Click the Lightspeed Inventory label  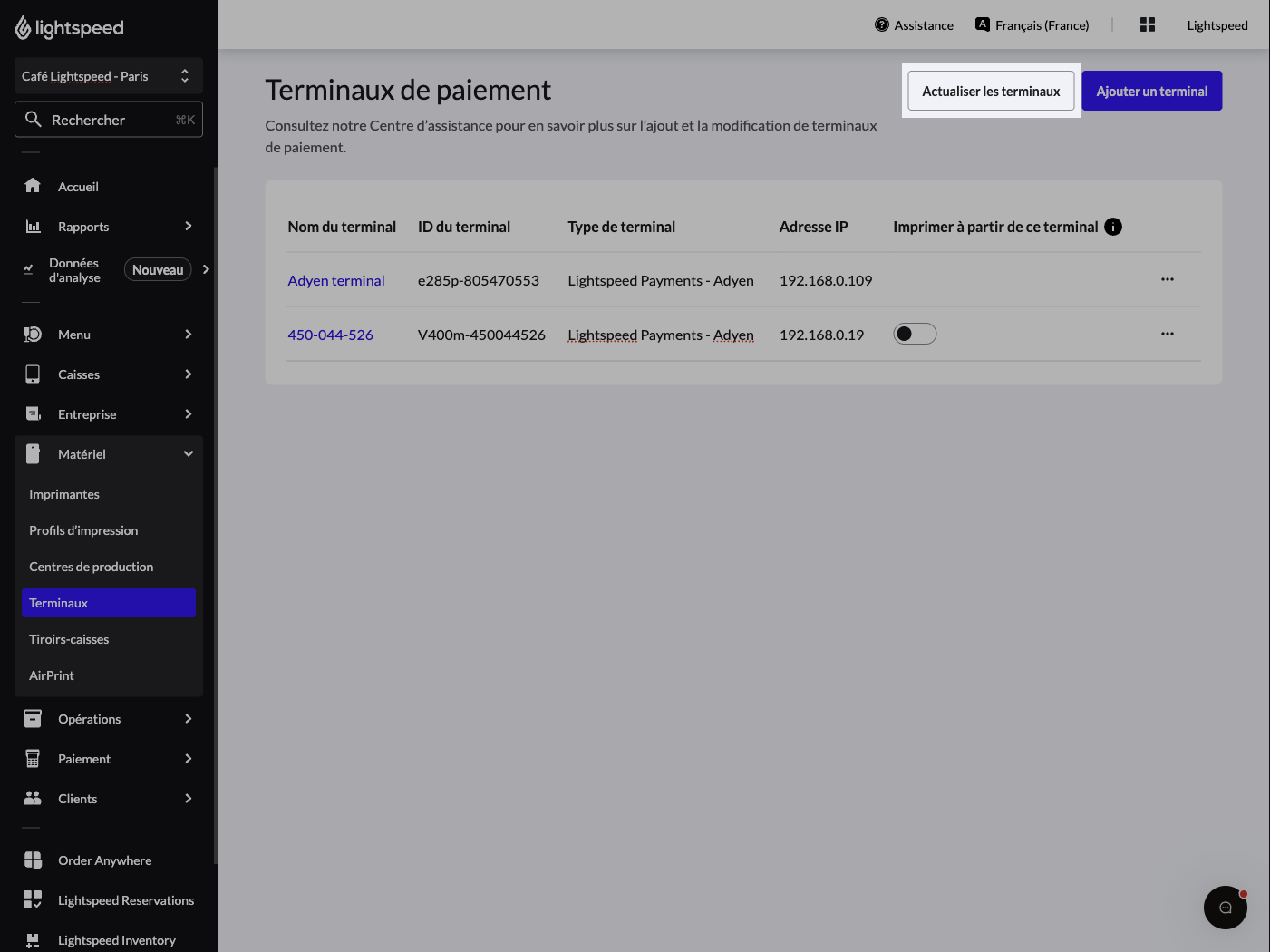(x=117, y=940)
